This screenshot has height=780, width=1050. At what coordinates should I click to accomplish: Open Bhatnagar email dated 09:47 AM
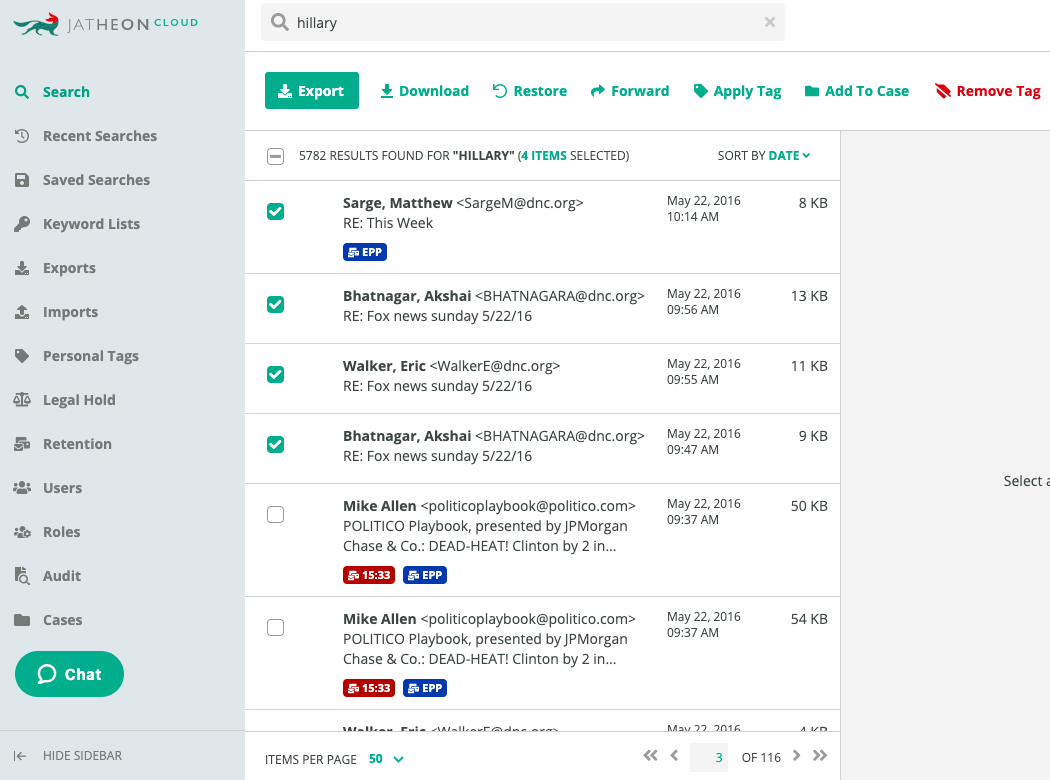pos(542,449)
